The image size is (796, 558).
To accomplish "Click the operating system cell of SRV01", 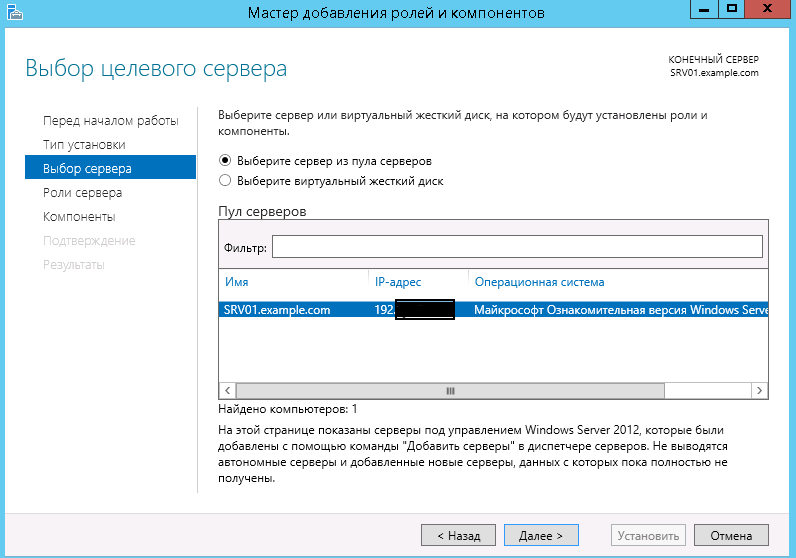I will click(x=620, y=310).
